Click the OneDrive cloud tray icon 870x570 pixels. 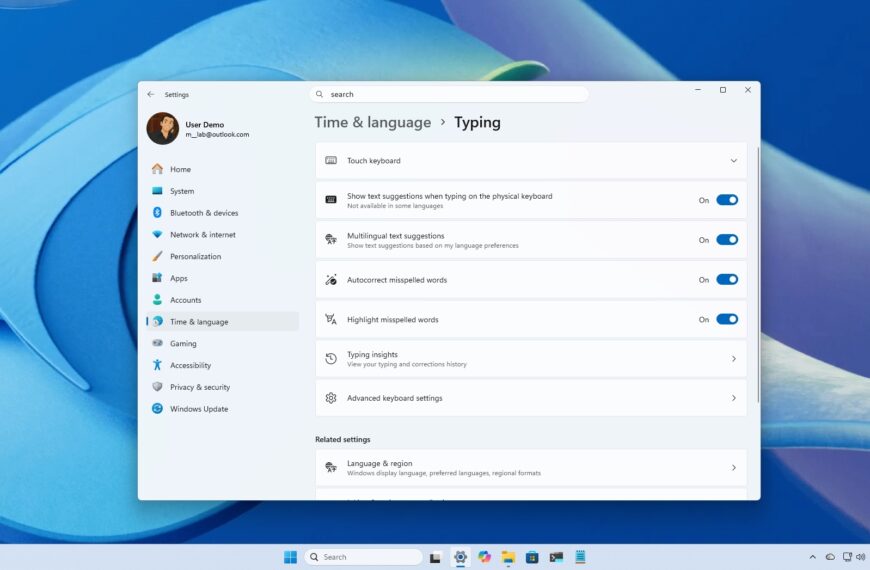click(830, 557)
